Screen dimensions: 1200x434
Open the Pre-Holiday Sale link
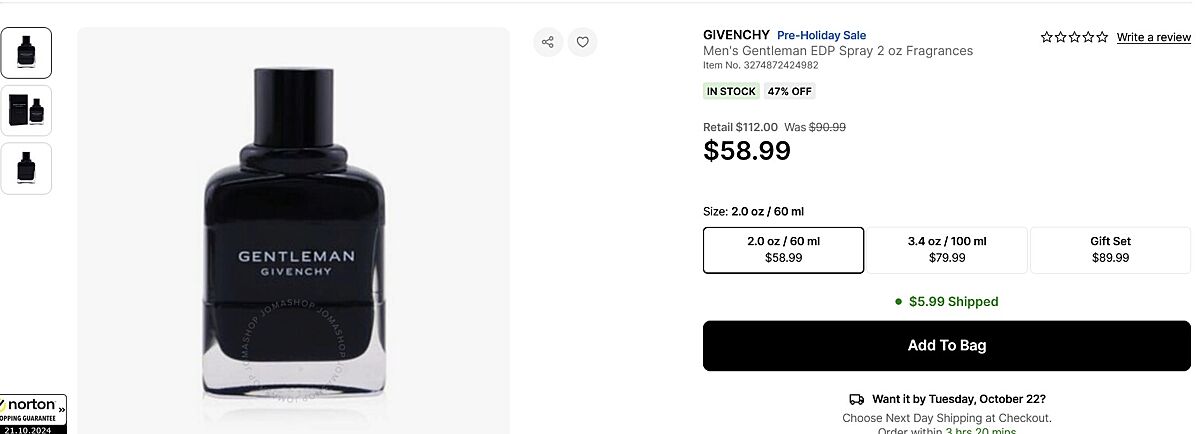coord(821,35)
